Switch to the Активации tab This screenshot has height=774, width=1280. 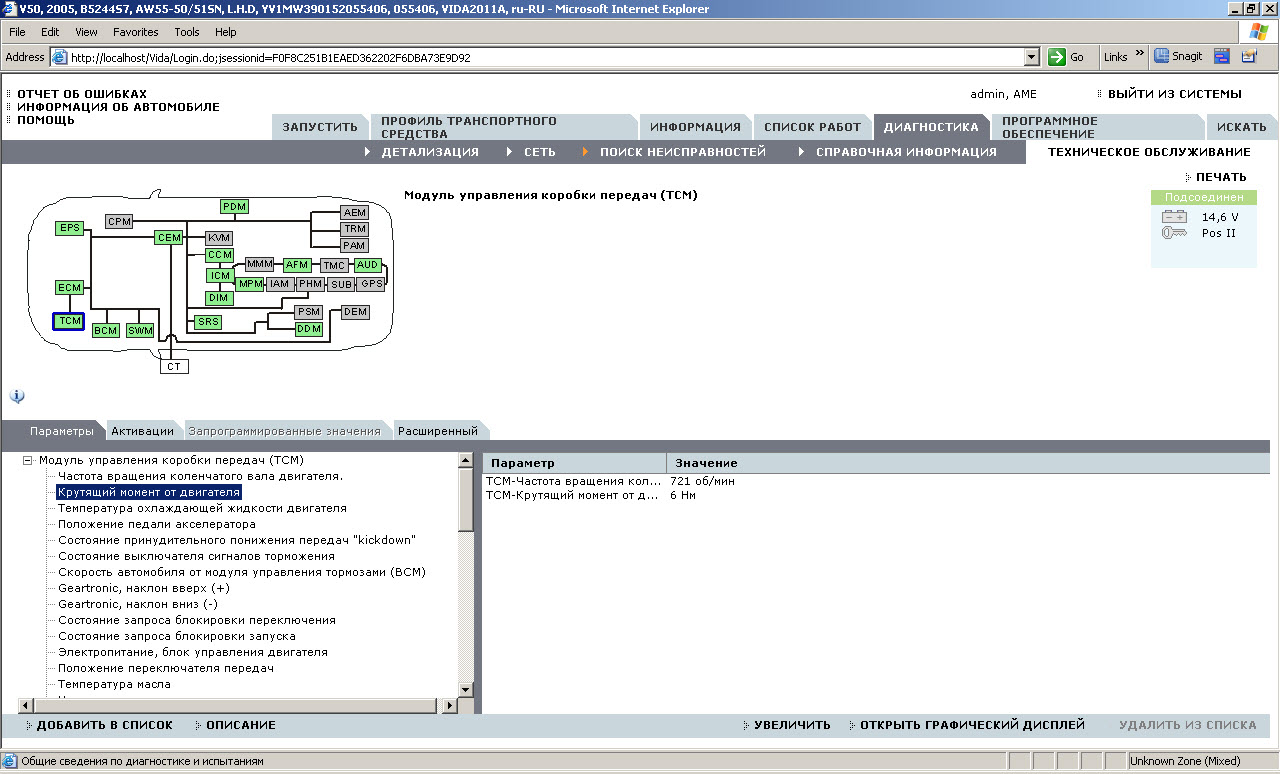(x=142, y=431)
